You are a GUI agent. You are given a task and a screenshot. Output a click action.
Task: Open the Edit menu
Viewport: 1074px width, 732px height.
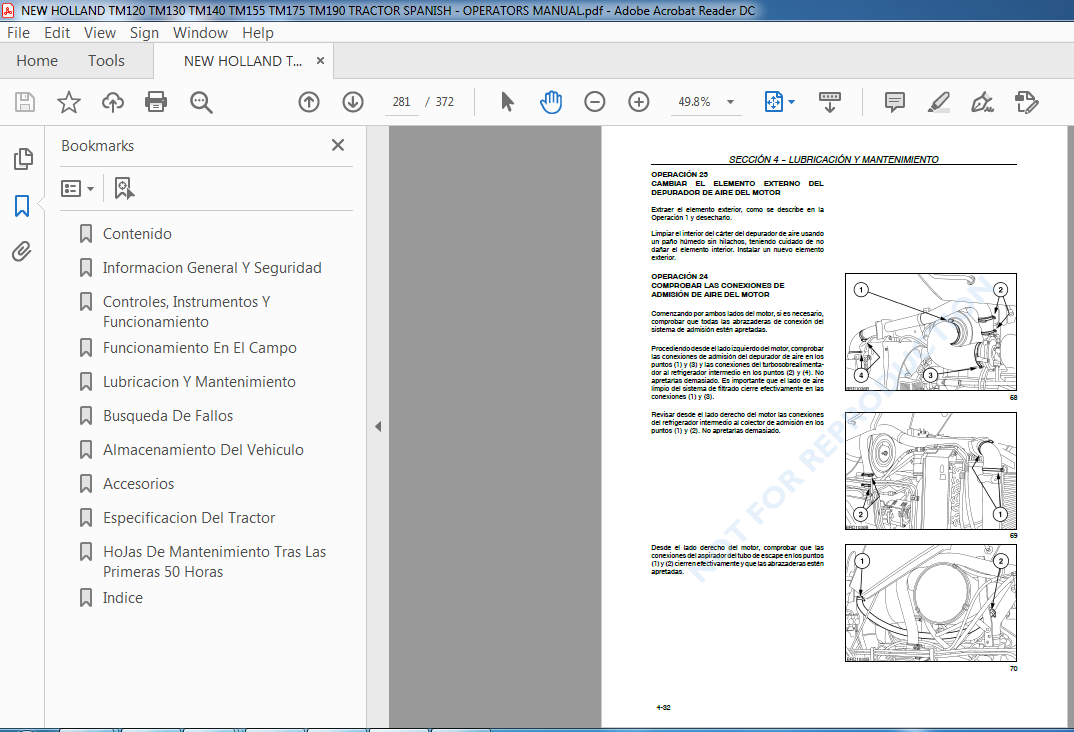pos(57,32)
